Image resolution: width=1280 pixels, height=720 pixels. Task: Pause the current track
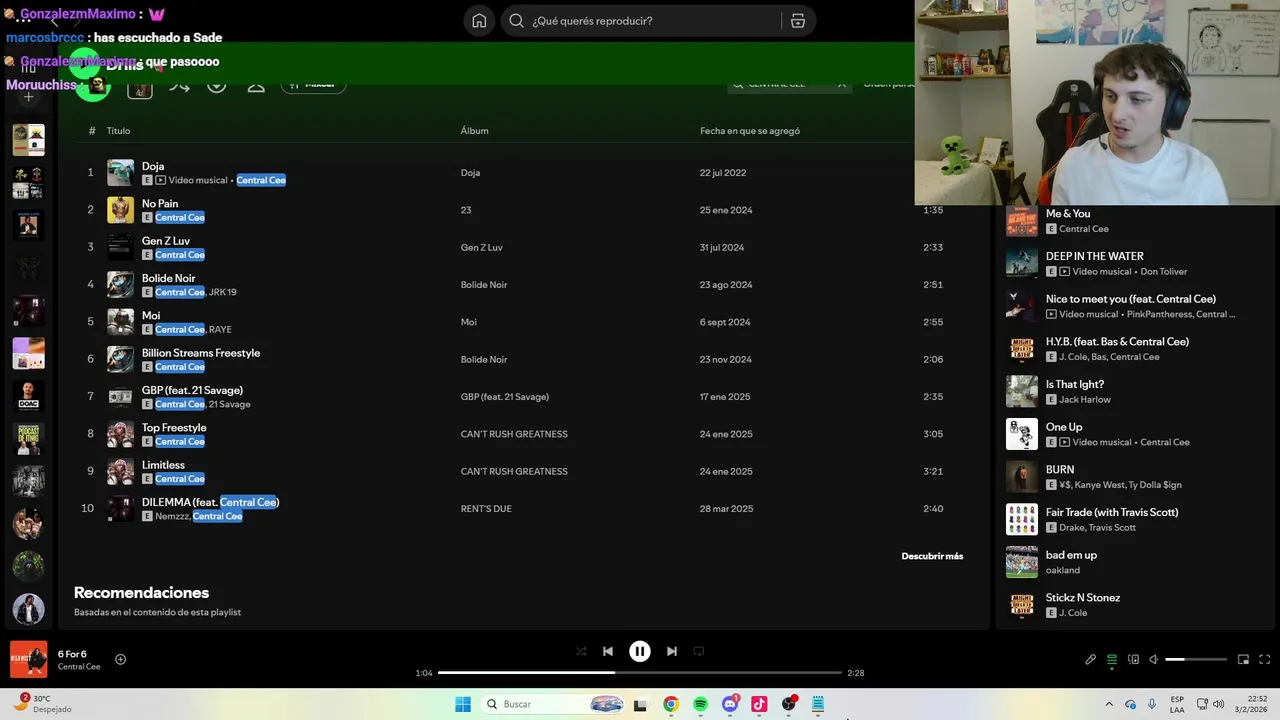point(640,651)
